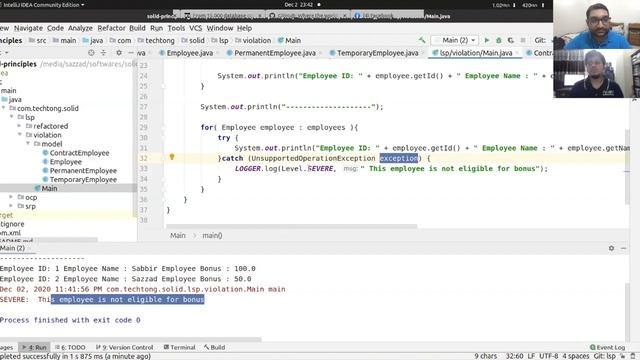
Task: Click the date and time in top bar
Action: pyautogui.click(x=299, y=5)
